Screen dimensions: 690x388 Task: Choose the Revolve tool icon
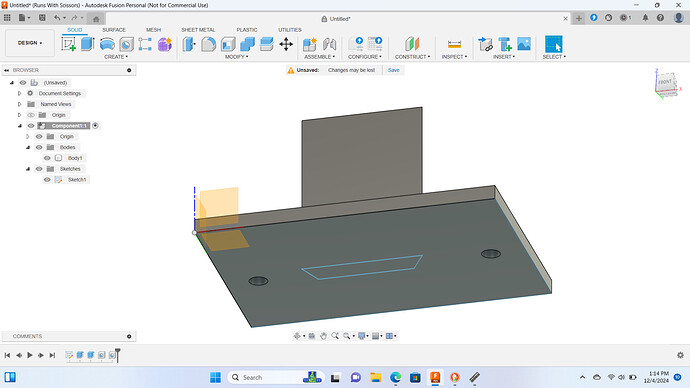[x=107, y=44]
